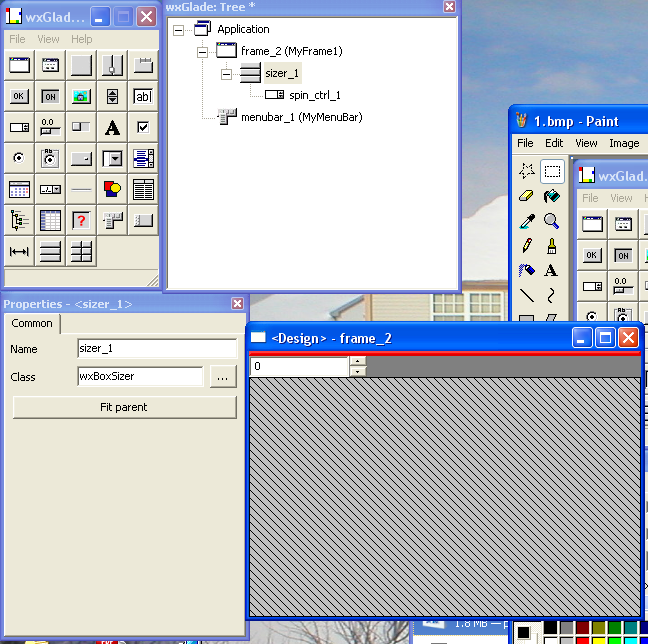The image size is (648, 644).
Task: Choose the custom widget question mark icon
Action: pyautogui.click(x=81, y=220)
